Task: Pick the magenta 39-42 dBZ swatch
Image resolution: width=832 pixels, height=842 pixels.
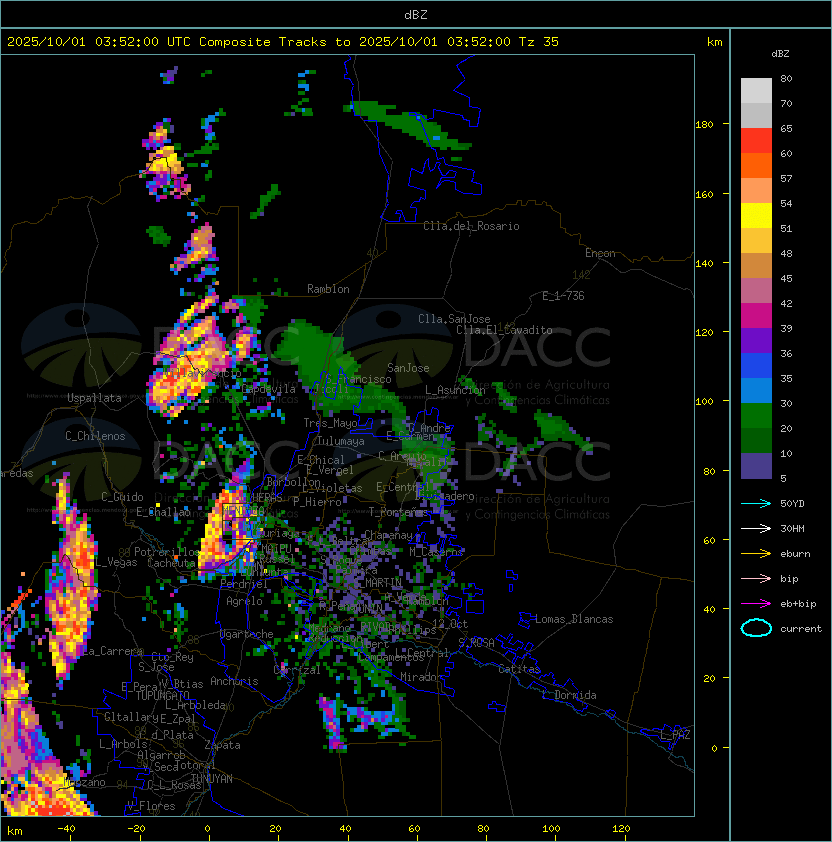Action: pos(756,316)
